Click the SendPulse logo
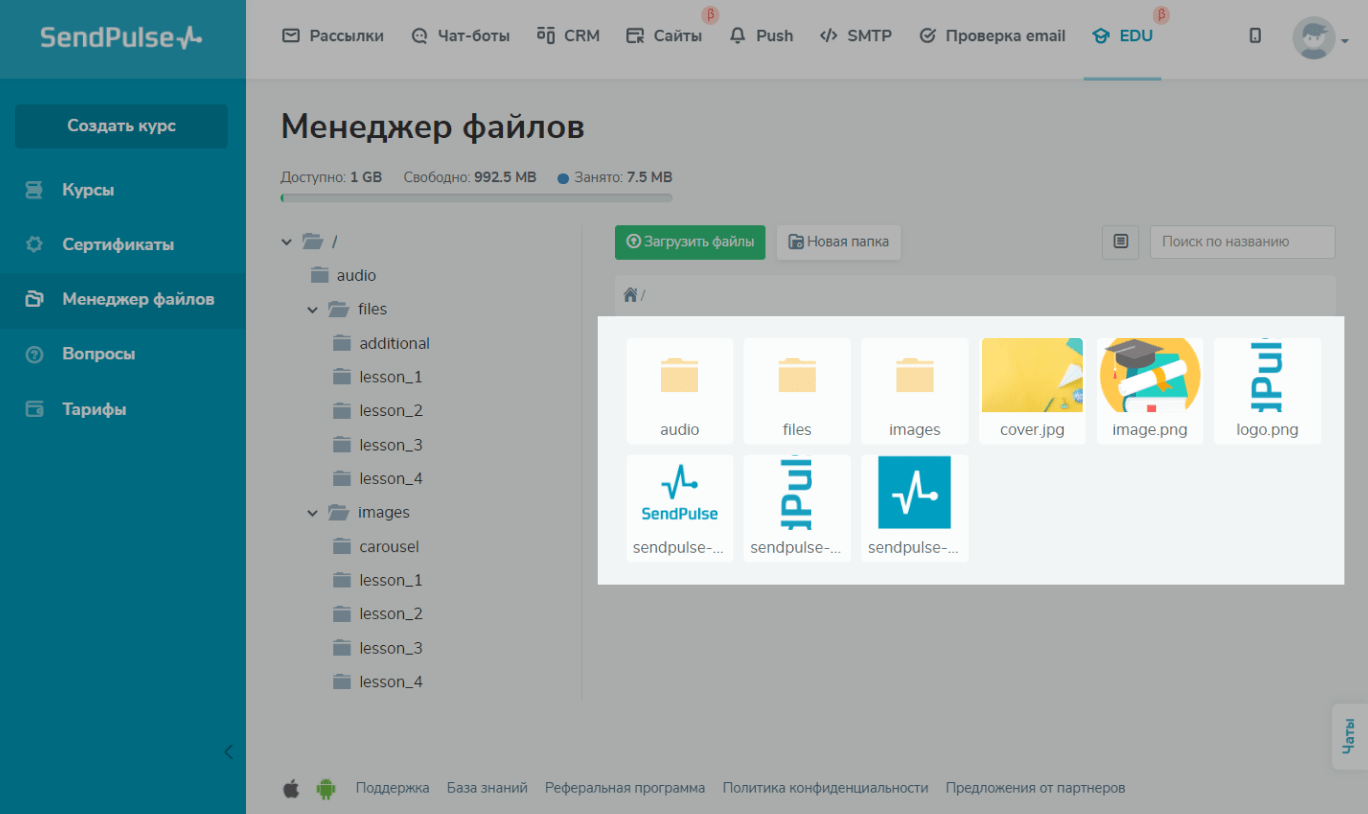1368x814 pixels. point(121,38)
